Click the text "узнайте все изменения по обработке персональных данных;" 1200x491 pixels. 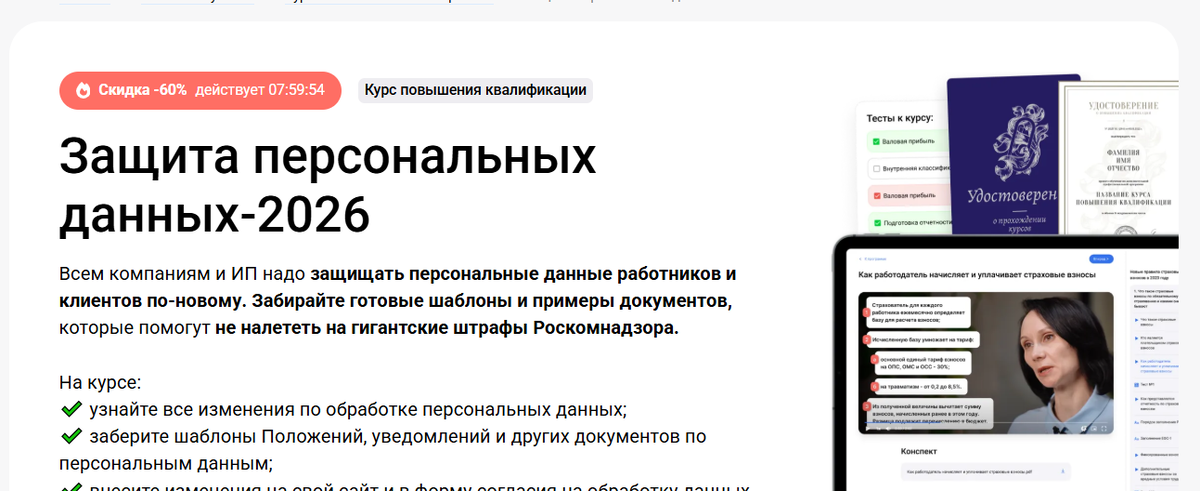click(358, 409)
